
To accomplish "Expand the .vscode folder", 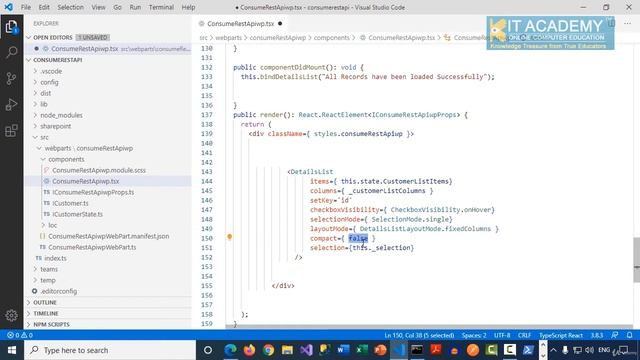I will 51,71.
